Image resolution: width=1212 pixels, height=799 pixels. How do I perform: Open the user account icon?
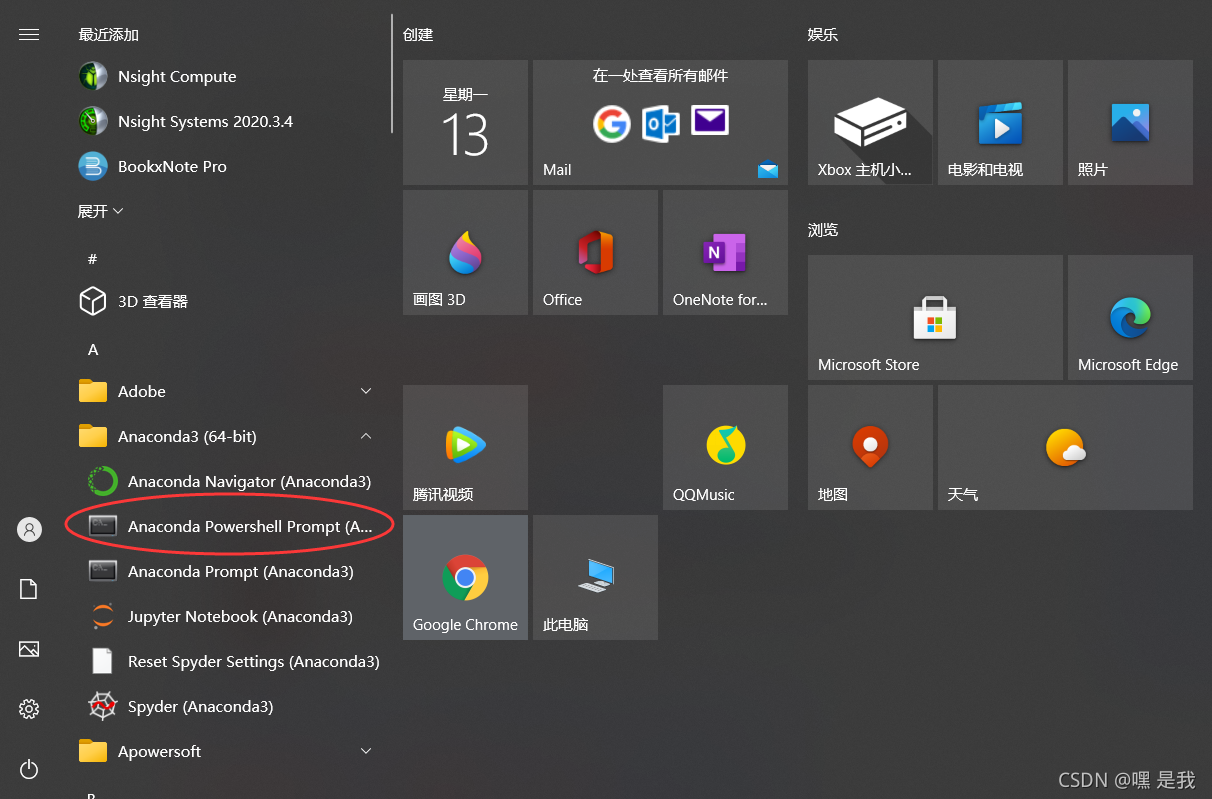pyautogui.click(x=29, y=530)
